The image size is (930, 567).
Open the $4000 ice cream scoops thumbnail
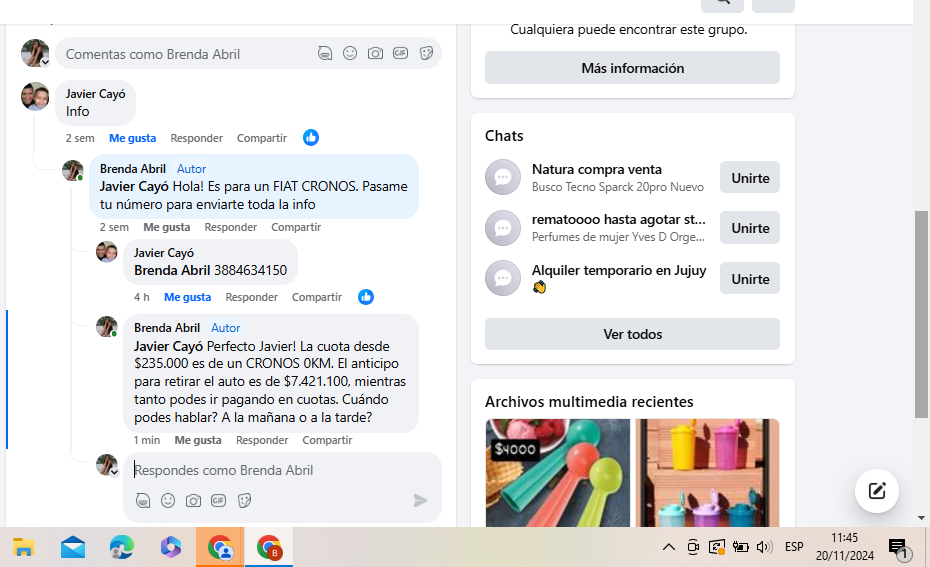pyautogui.click(x=558, y=473)
